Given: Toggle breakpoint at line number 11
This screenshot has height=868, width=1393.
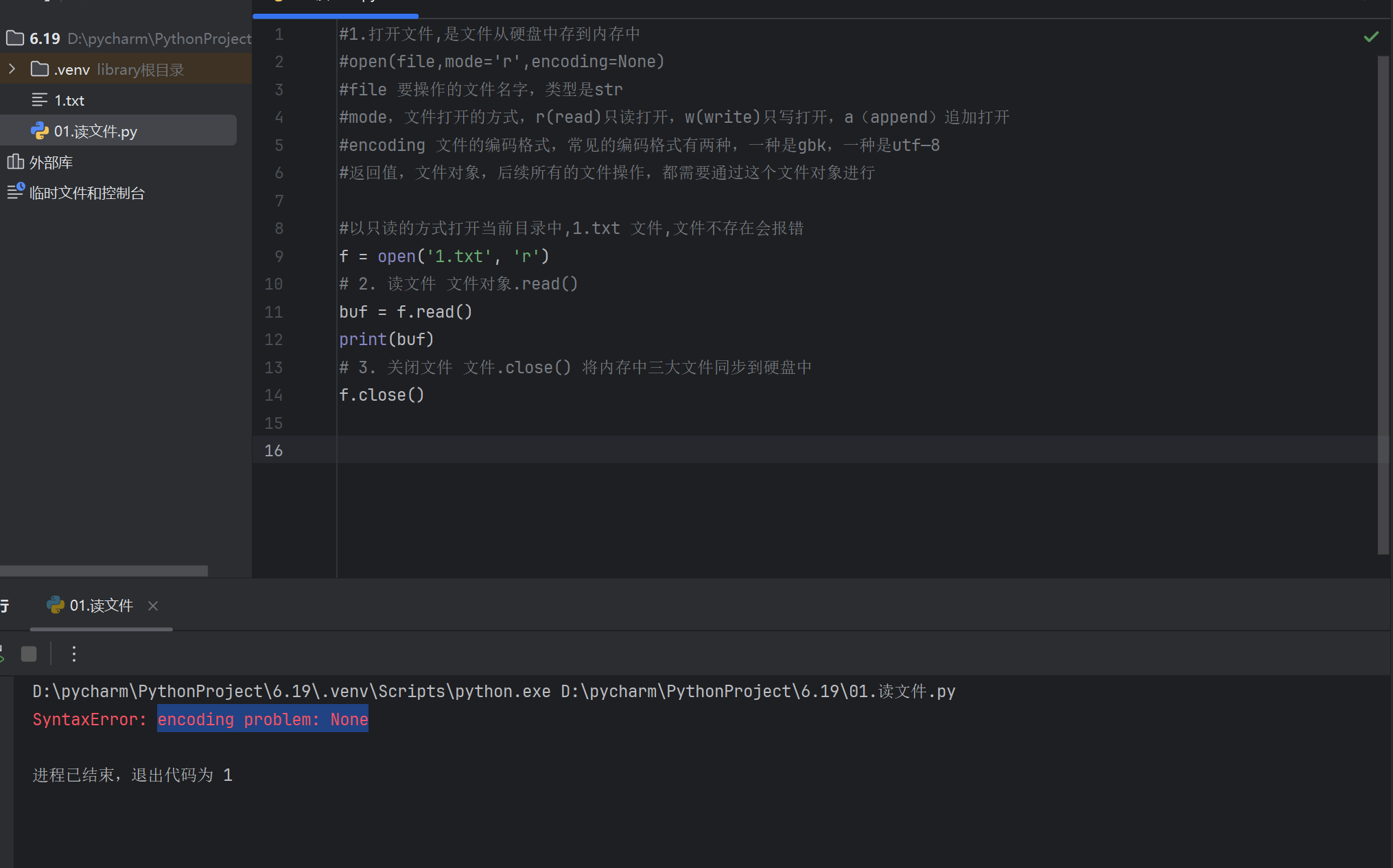Looking at the screenshot, I should [x=274, y=312].
